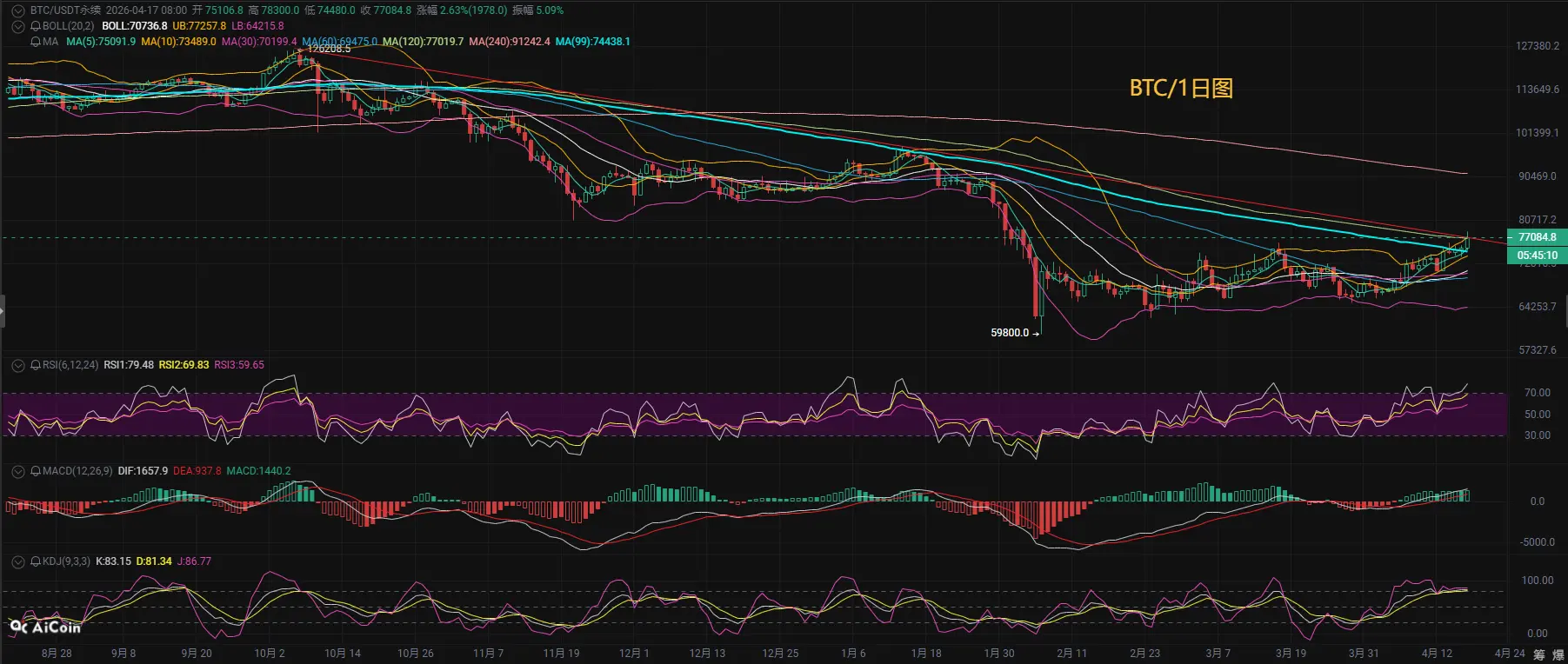Click the MA(10):73489.0 value
The height and width of the screenshot is (664, 1568).
point(178,42)
